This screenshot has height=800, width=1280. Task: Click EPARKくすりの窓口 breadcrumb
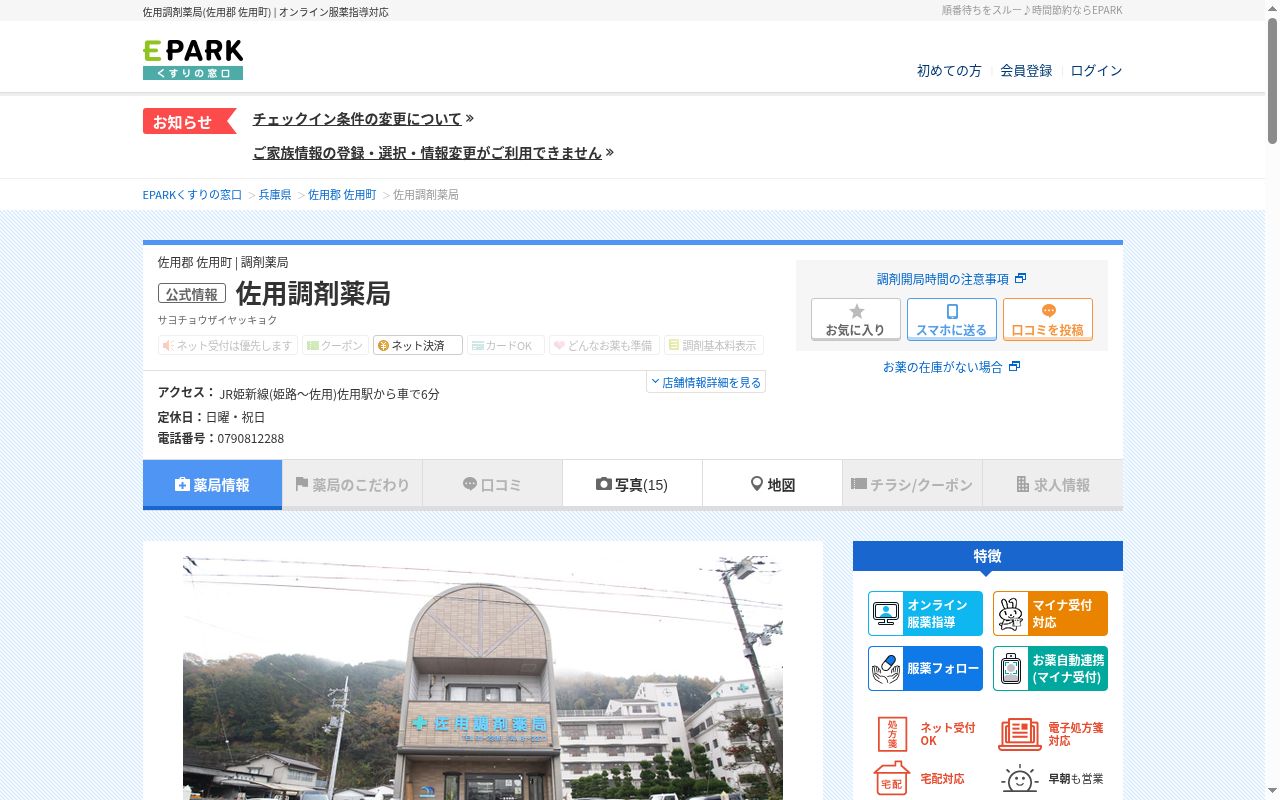193,195
